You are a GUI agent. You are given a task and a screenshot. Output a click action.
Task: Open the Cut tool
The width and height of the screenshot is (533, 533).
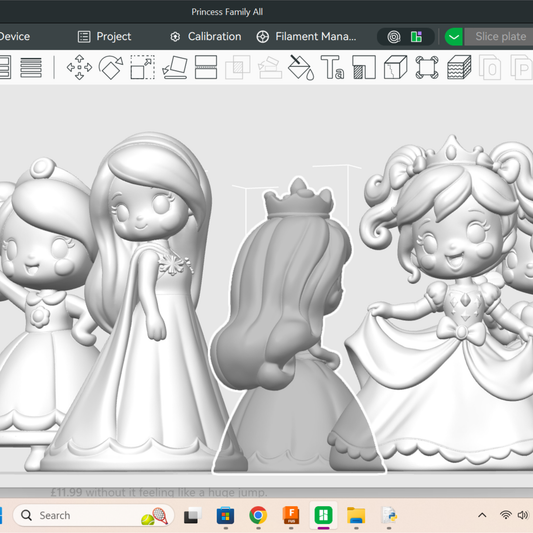tap(206, 67)
